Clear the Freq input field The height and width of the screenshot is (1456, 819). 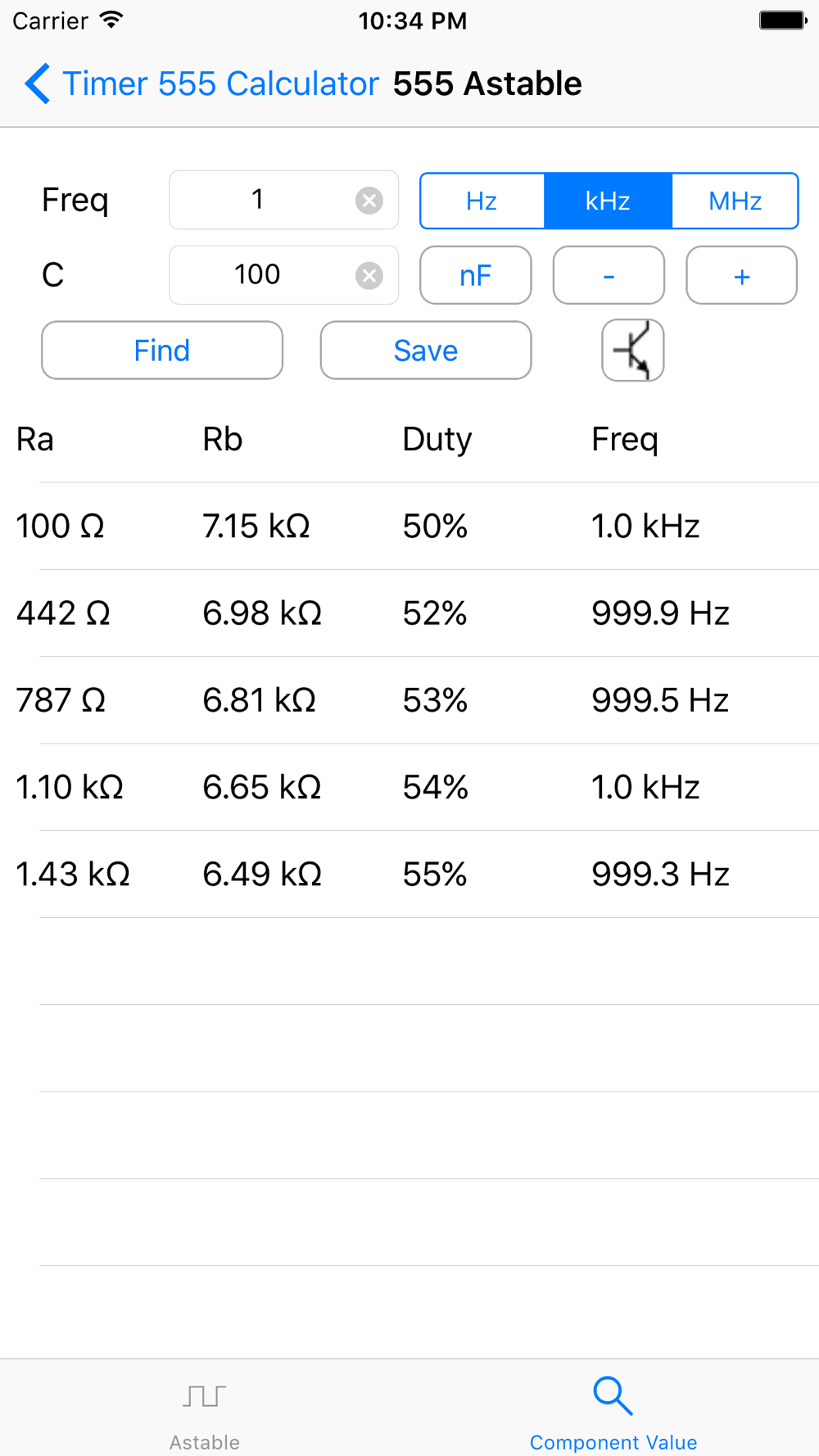[369, 200]
